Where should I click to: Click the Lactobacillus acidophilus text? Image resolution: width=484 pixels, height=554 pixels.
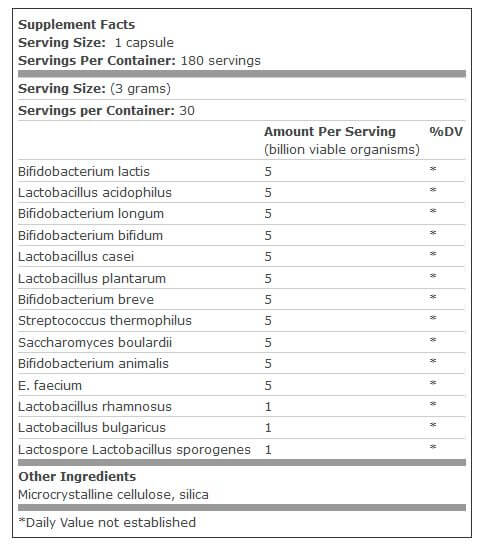coord(95,193)
